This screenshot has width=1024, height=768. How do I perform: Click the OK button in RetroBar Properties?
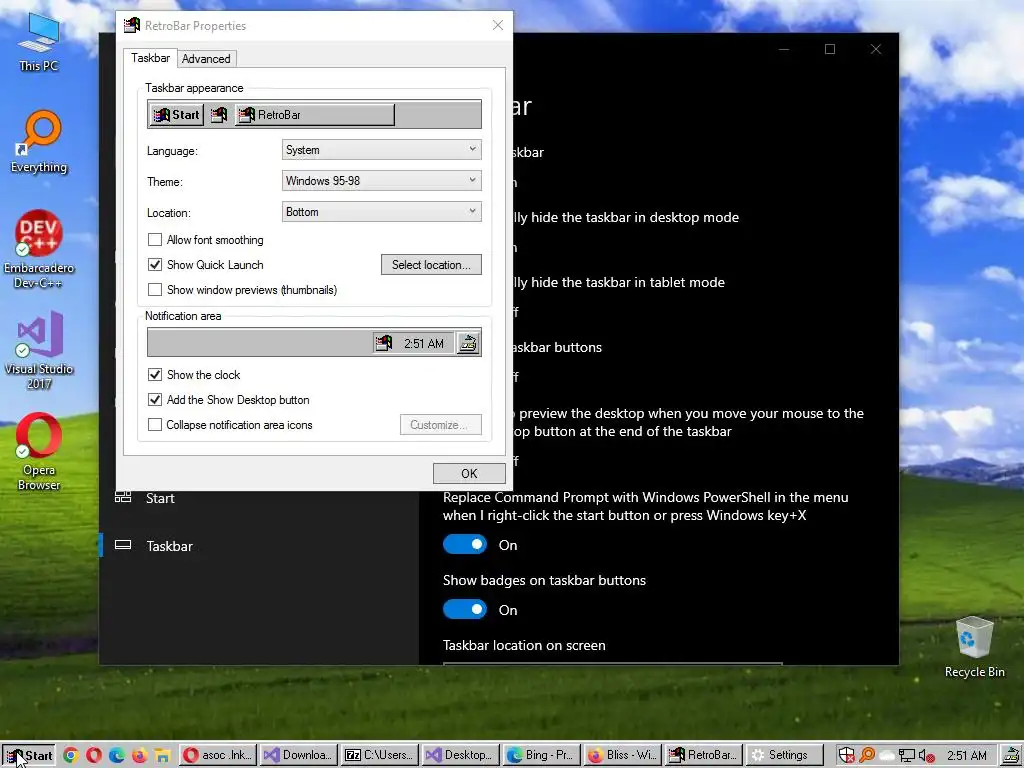pyautogui.click(x=469, y=473)
